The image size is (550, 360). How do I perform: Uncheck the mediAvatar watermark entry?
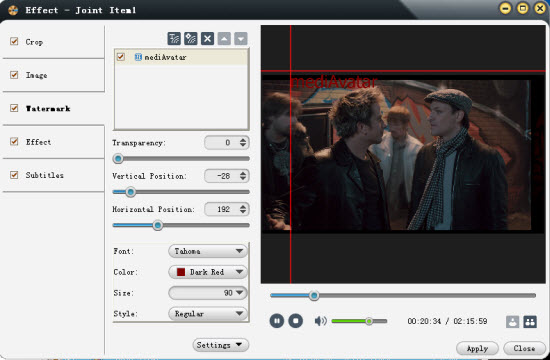(121, 56)
